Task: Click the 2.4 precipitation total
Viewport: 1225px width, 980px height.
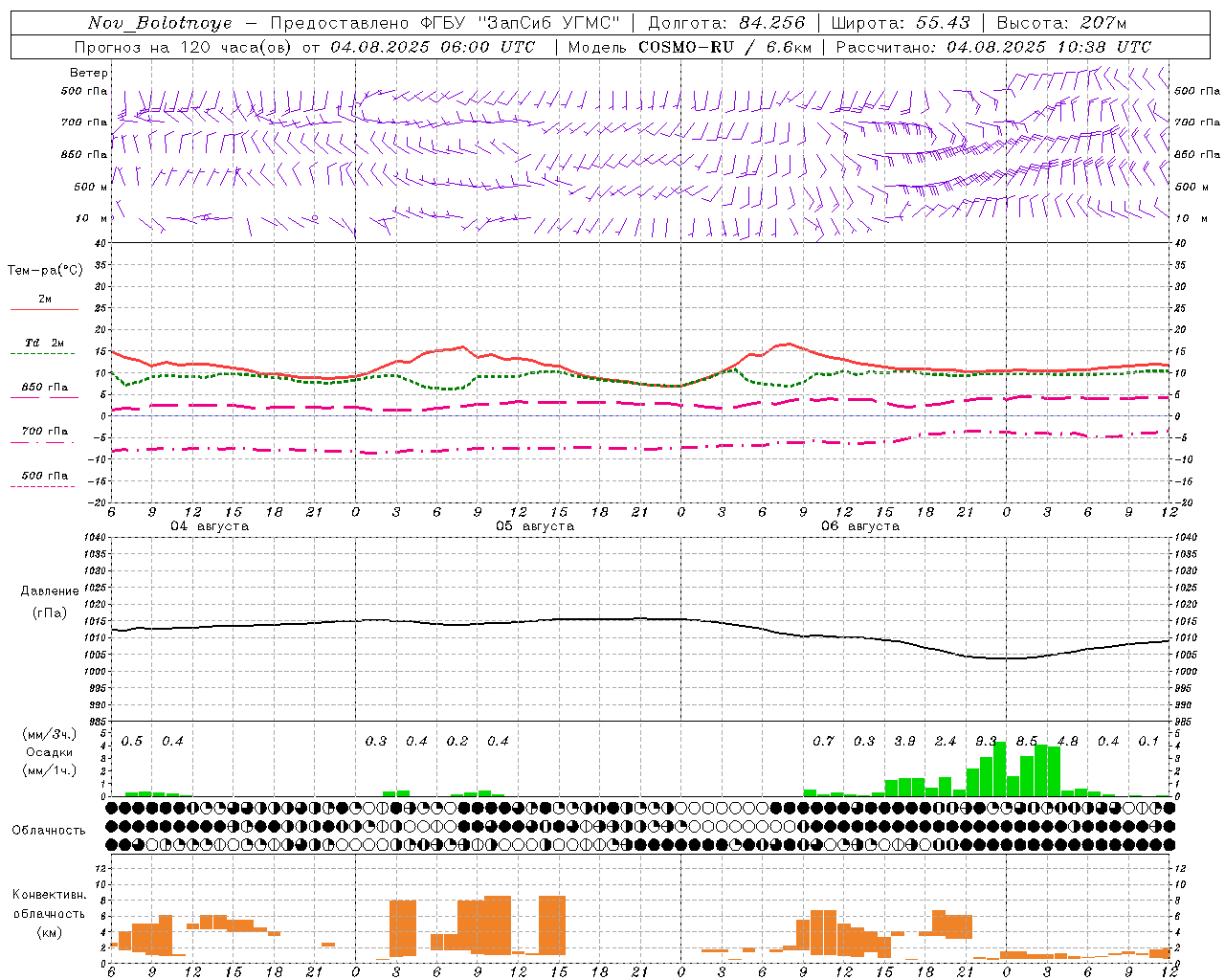Action: [x=946, y=742]
